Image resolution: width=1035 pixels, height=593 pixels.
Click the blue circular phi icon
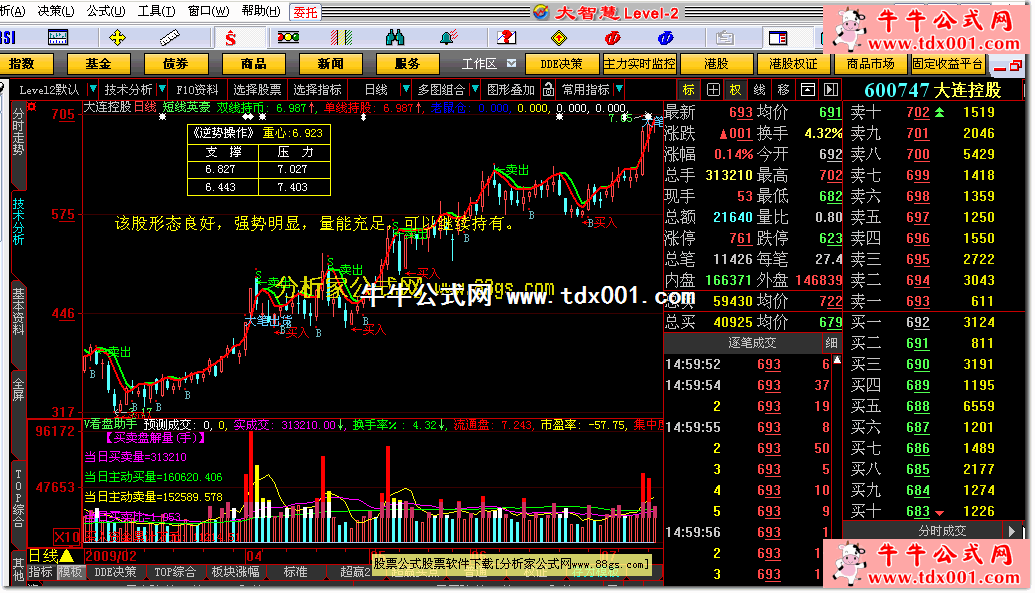pos(665,38)
